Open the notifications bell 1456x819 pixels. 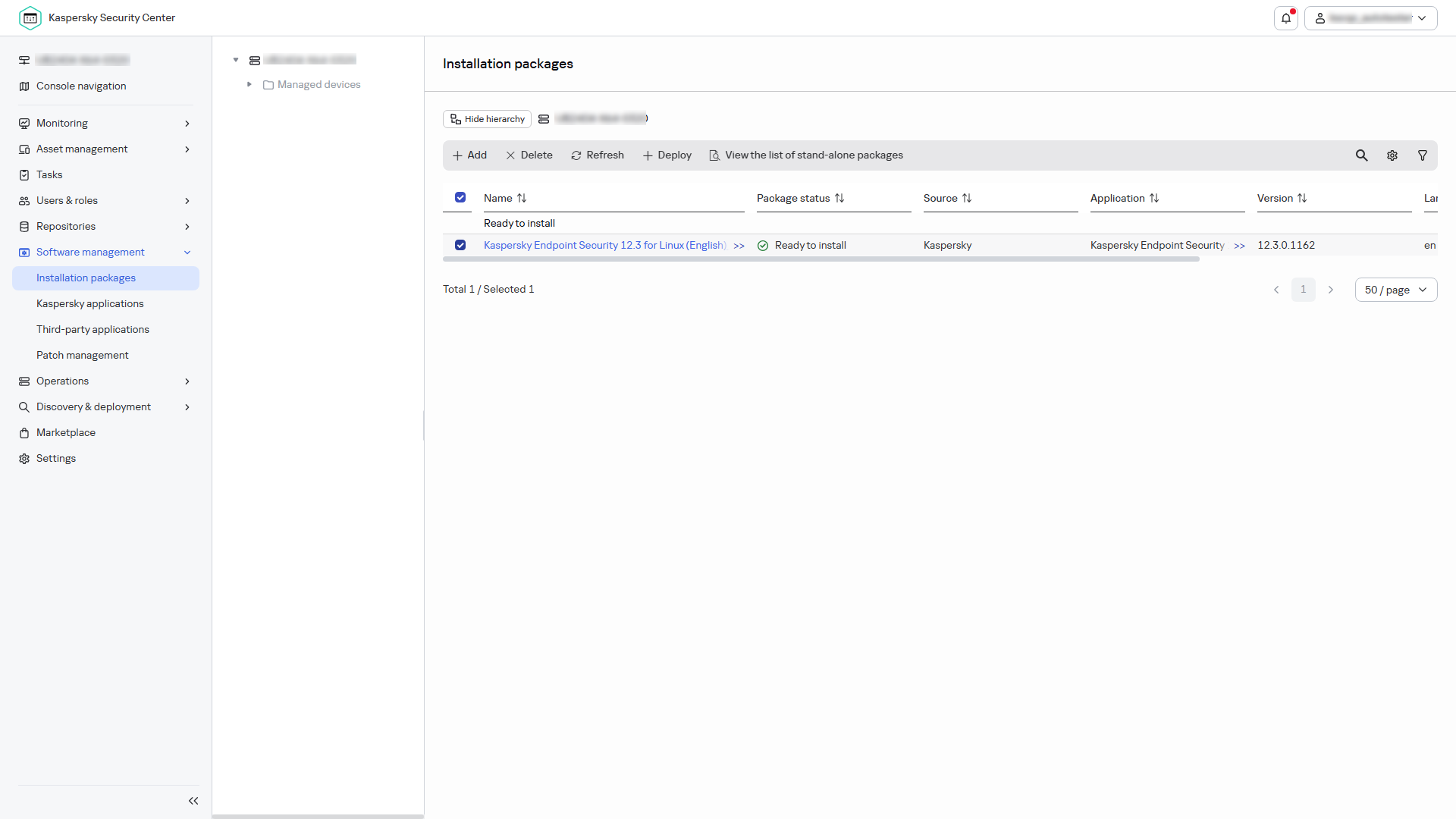tap(1286, 18)
